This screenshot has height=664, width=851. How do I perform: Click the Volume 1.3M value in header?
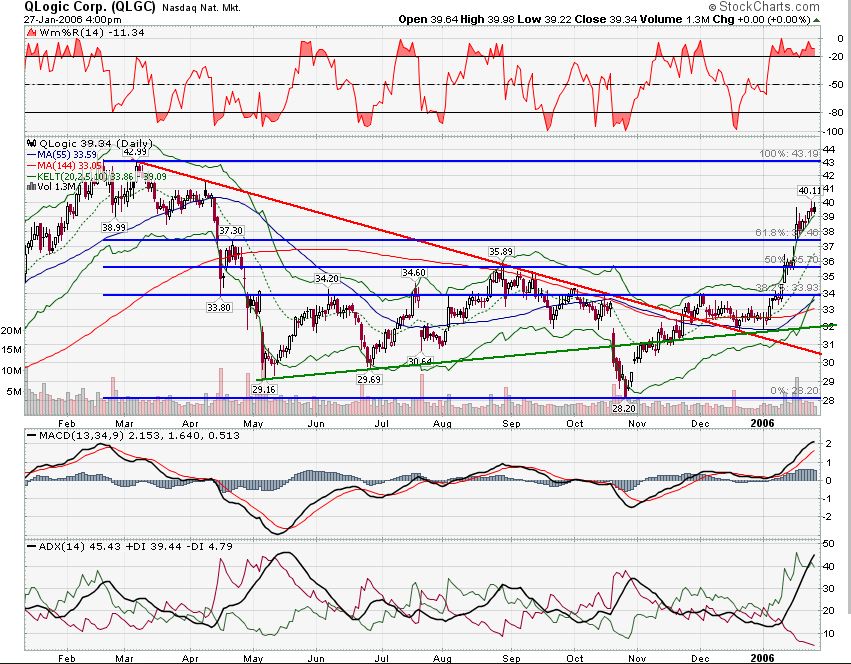click(x=675, y=20)
